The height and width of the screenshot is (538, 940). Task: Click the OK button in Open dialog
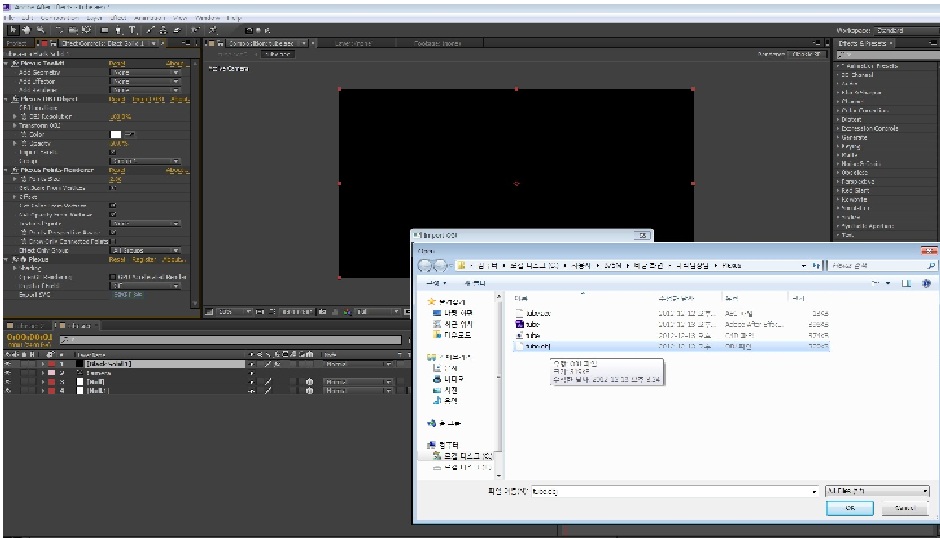coord(849,508)
